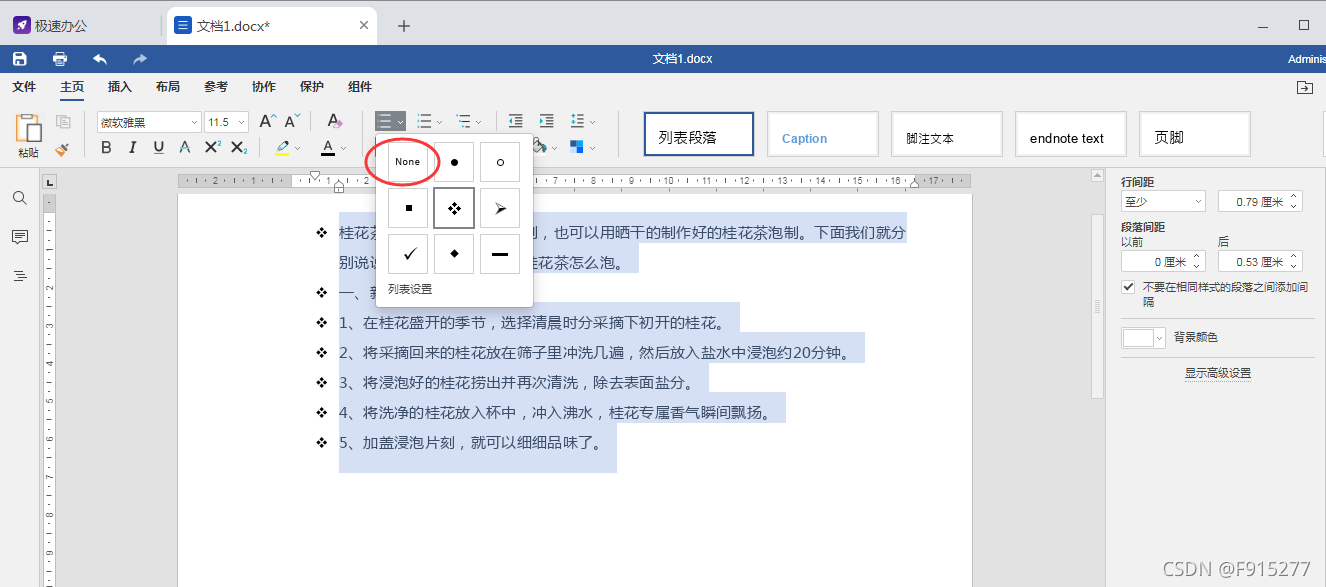This screenshot has width=1326, height=587.
Task: Redo the last undone action
Action: (x=140, y=59)
